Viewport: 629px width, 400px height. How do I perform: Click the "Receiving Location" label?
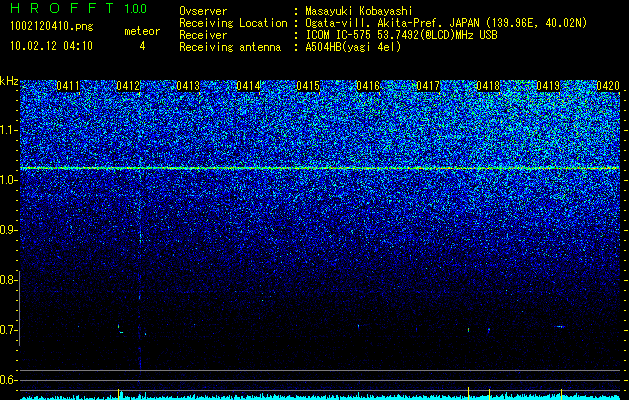(233, 23)
